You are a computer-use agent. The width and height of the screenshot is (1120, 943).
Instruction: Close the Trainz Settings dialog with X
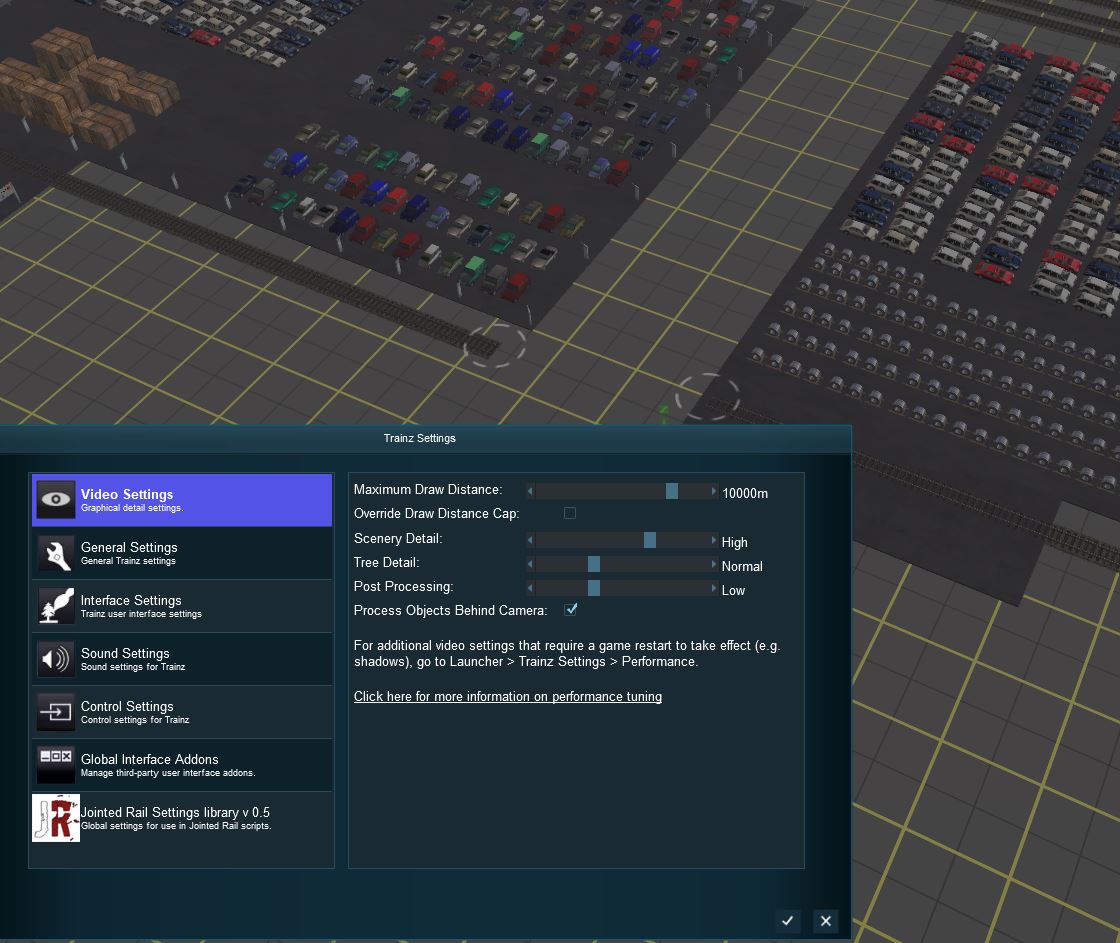click(x=825, y=921)
